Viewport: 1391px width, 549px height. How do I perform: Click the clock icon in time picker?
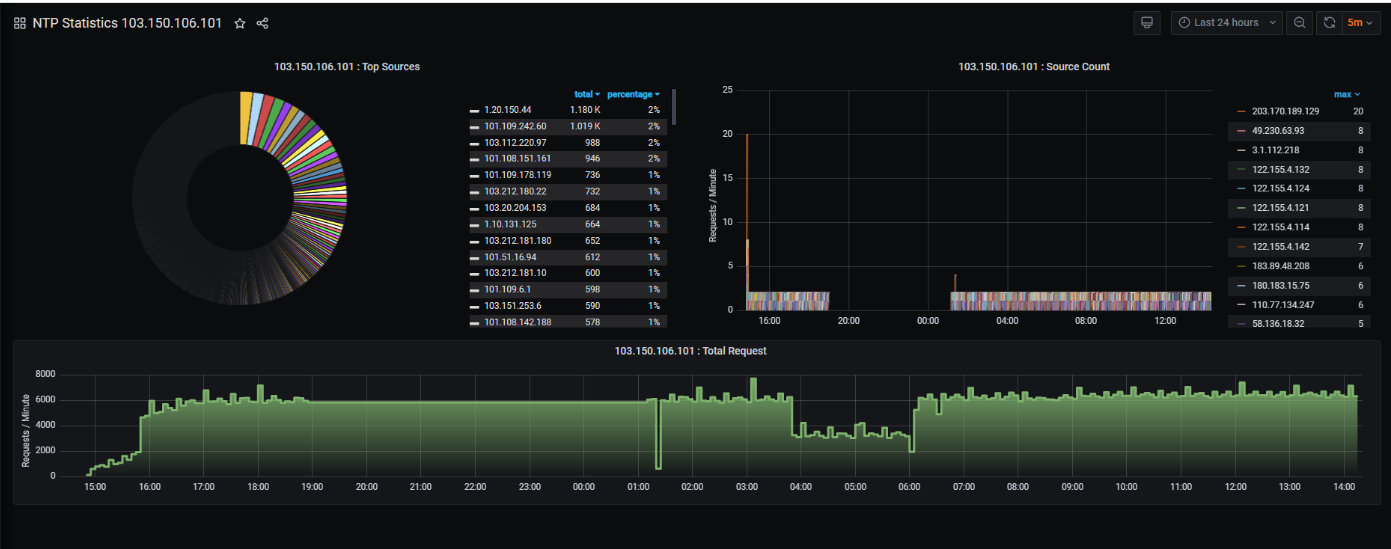pyautogui.click(x=1184, y=23)
